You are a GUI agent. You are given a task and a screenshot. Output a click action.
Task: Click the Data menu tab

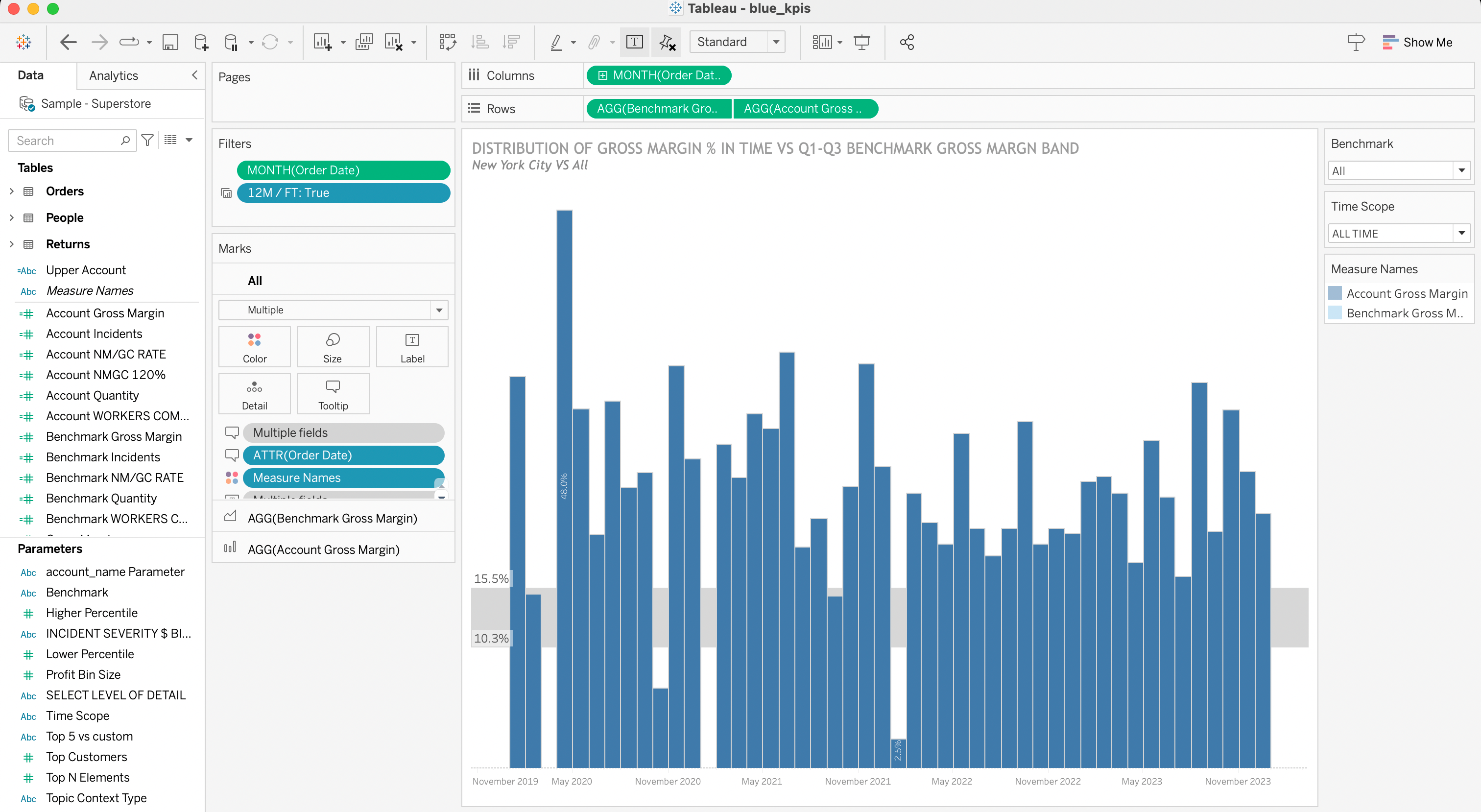[31, 75]
